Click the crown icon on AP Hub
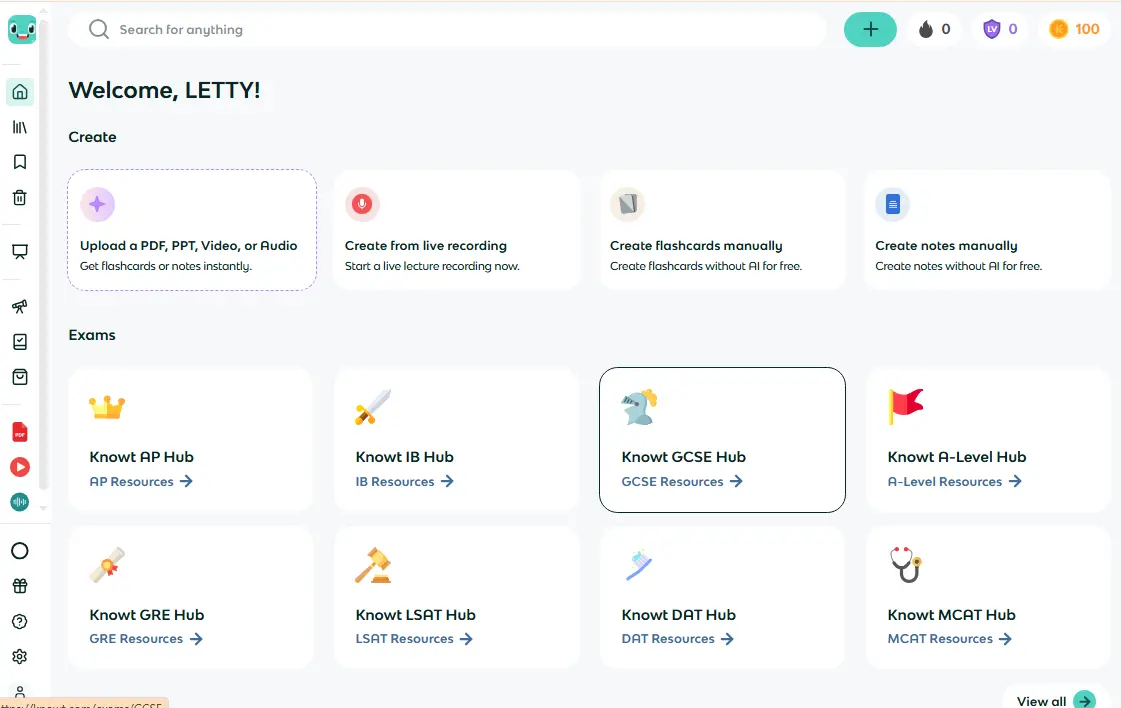The height and width of the screenshot is (708, 1121). coord(107,408)
